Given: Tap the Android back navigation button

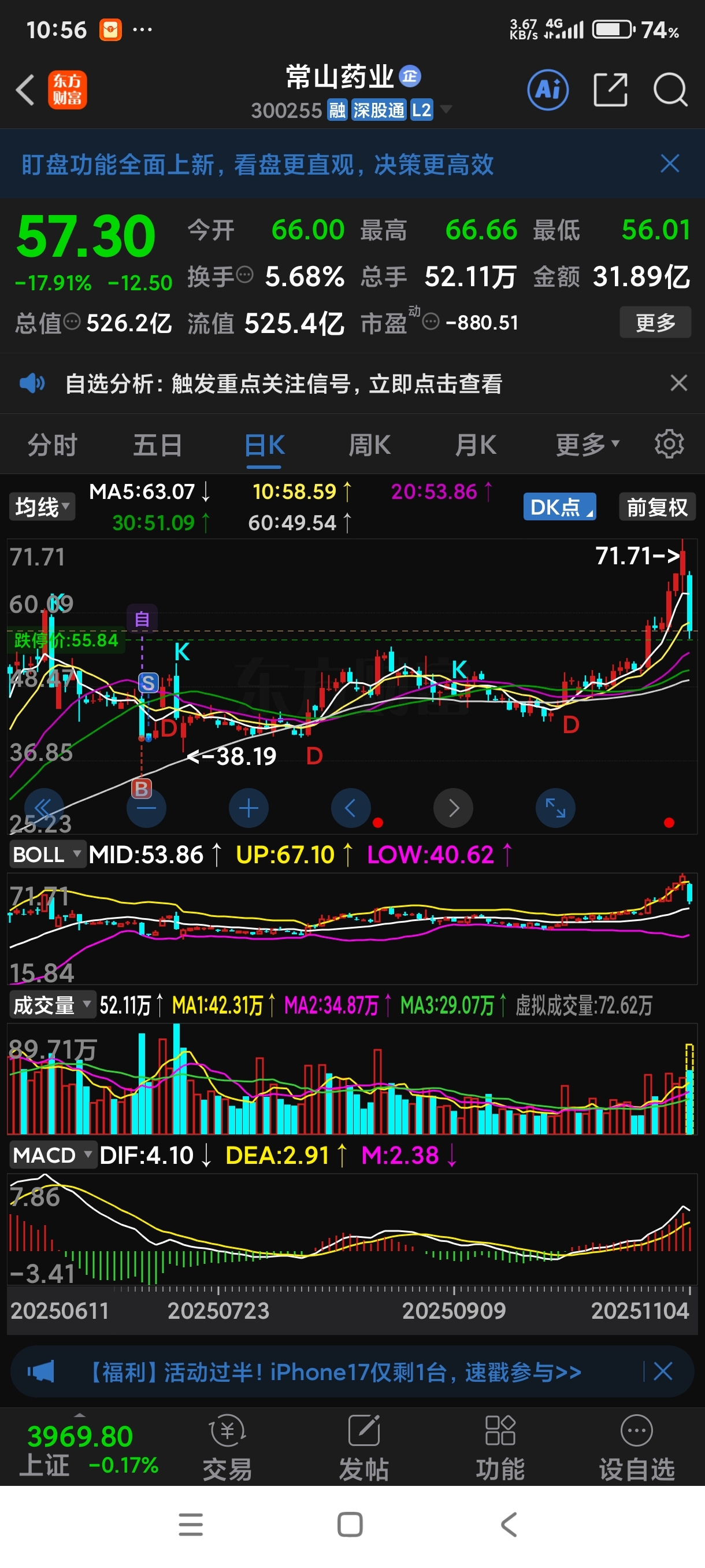Looking at the screenshot, I should [x=509, y=1524].
